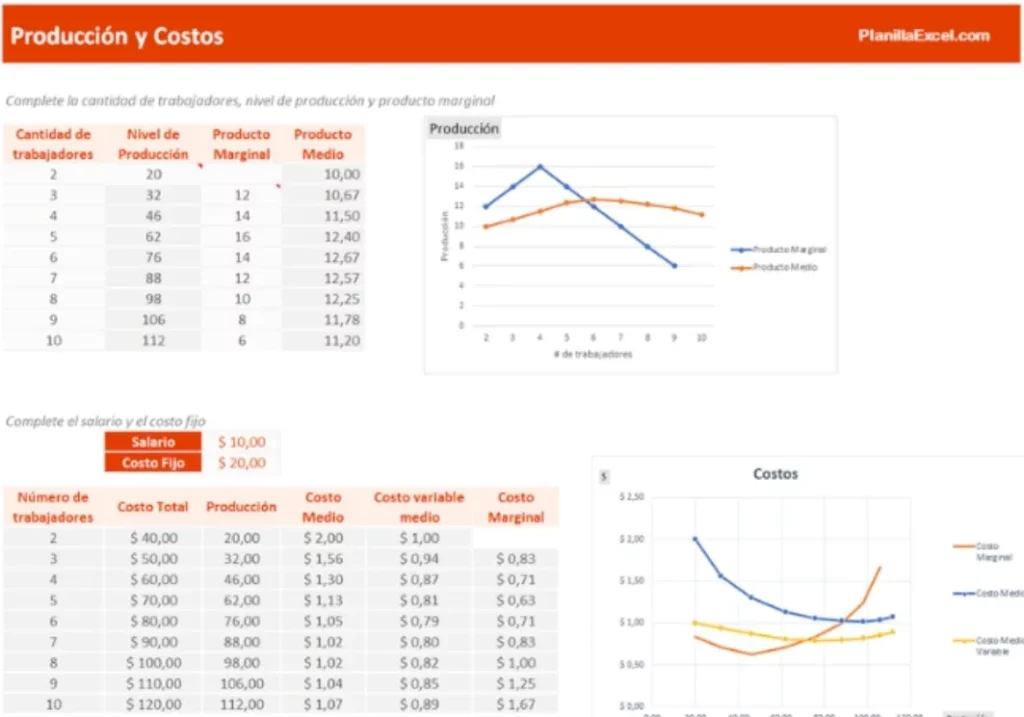This screenshot has height=717, width=1024.
Task: Select Nivel de Producción cell with 112
Action: (153, 341)
